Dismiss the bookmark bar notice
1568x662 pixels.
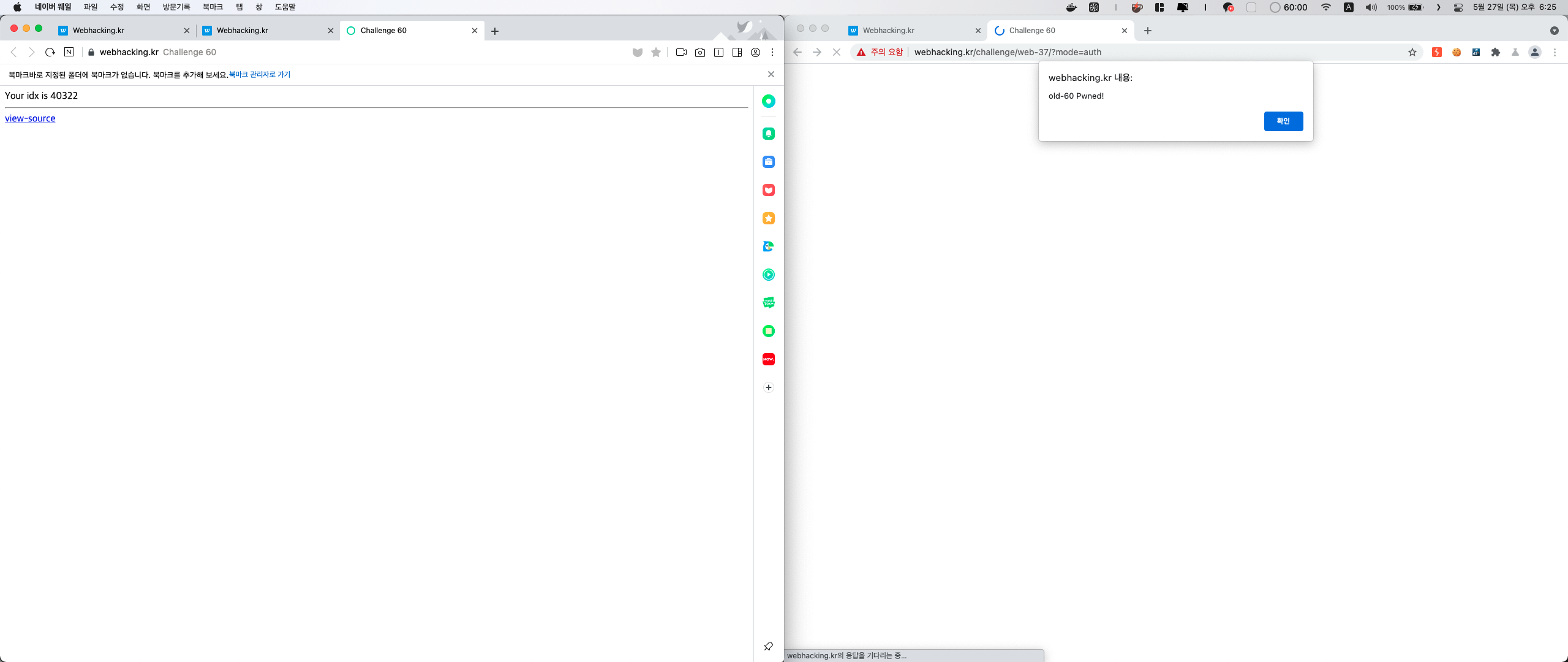(771, 74)
